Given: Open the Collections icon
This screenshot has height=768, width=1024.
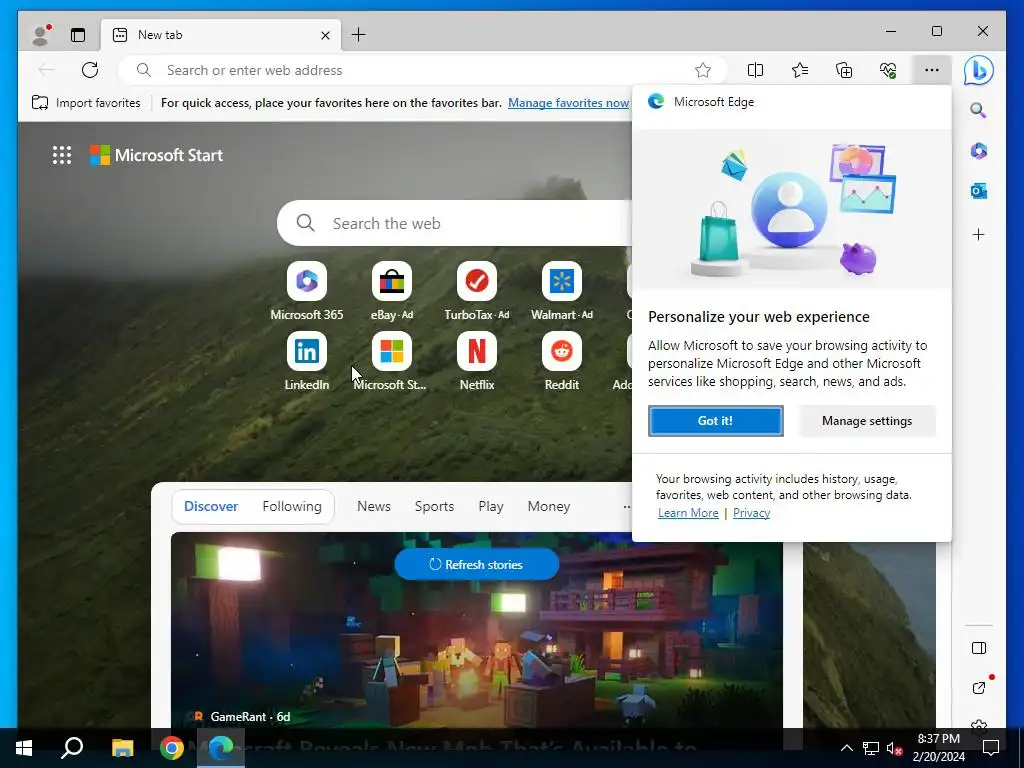Looking at the screenshot, I should tap(844, 70).
